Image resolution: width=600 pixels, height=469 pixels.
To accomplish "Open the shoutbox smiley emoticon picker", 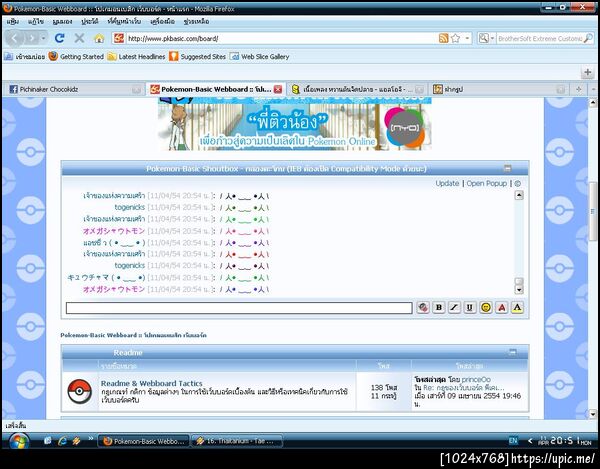I will [486, 308].
